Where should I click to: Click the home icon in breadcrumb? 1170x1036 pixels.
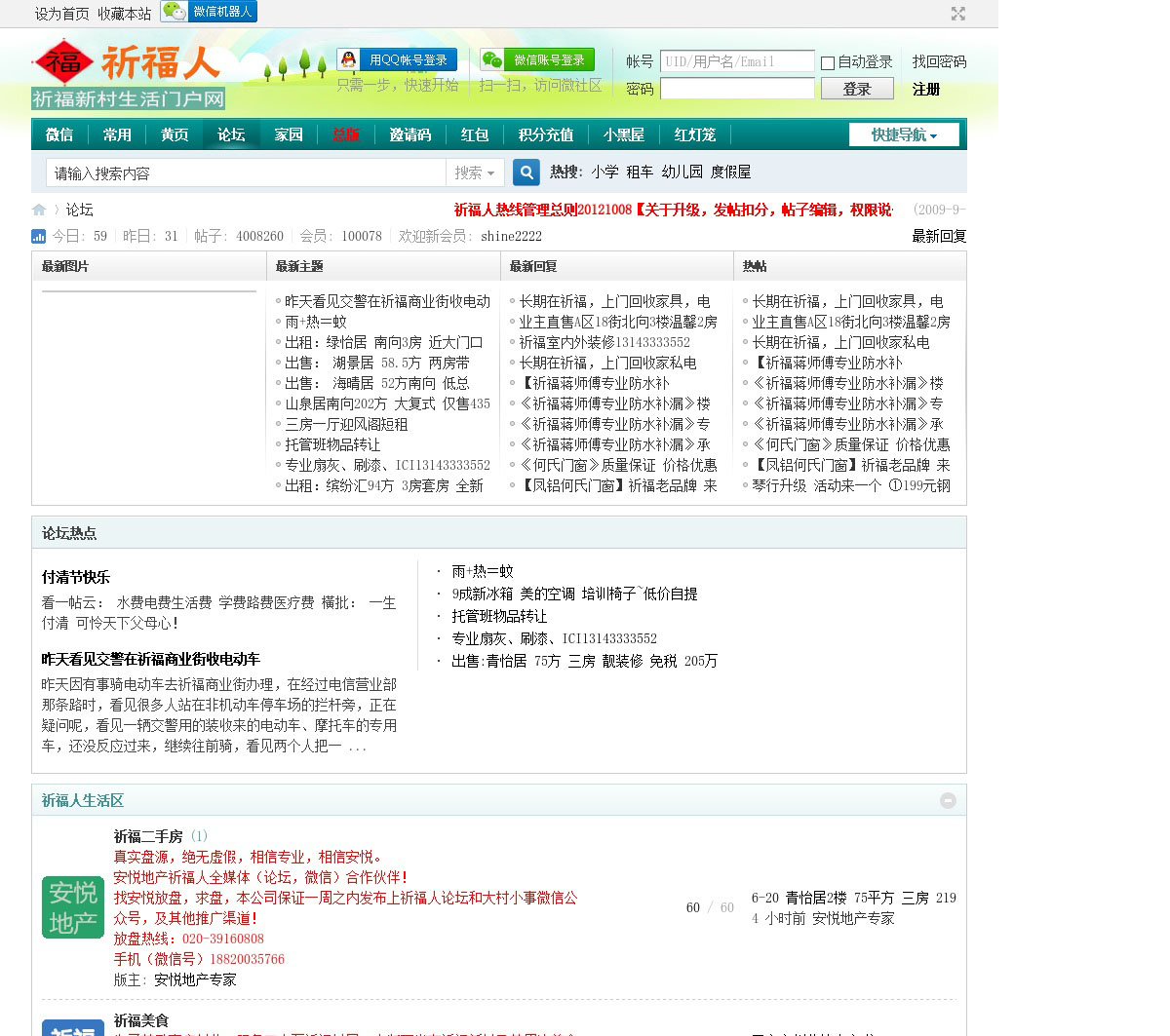pyautogui.click(x=39, y=210)
